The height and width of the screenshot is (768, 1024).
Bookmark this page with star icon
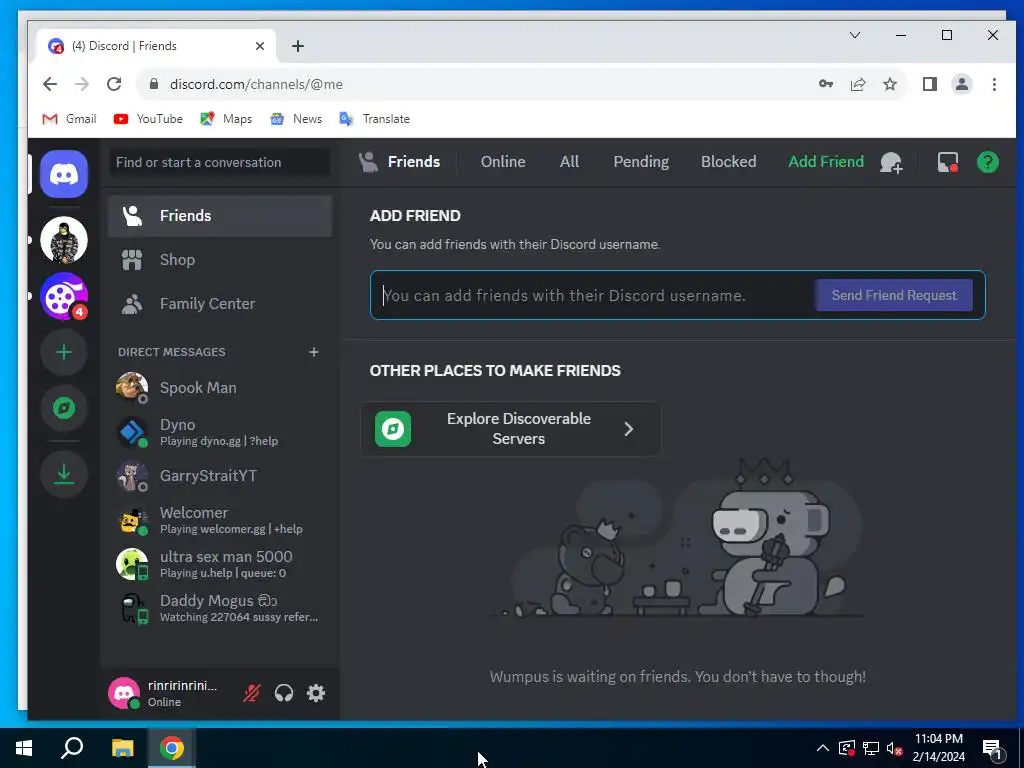pyautogui.click(x=889, y=84)
